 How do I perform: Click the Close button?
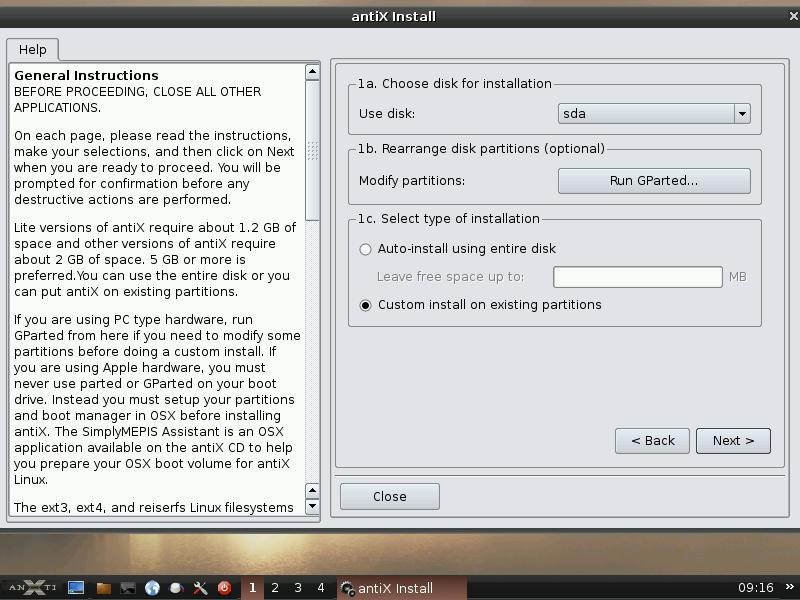click(x=390, y=496)
